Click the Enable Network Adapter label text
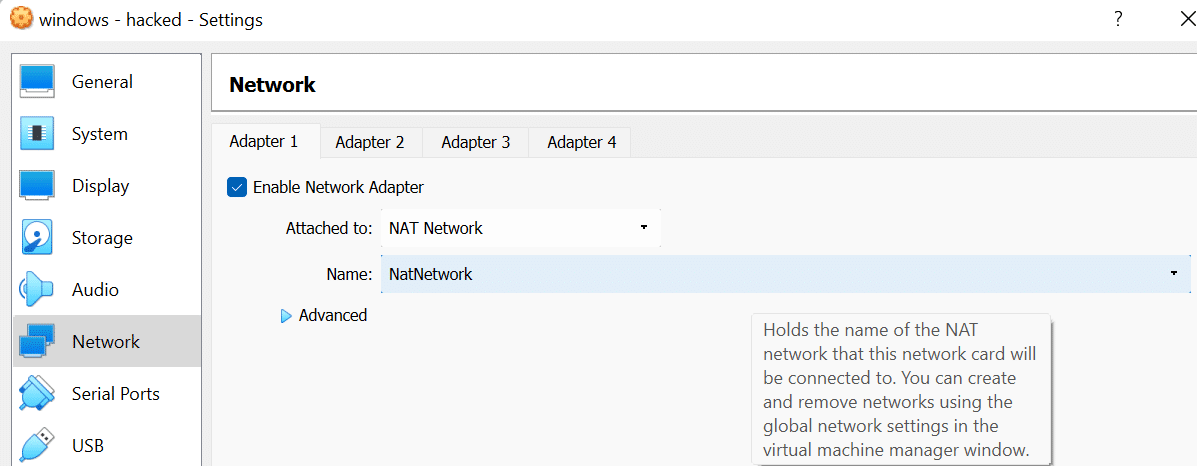The width and height of the screenshot is (1197, 466). tap(338, 187)
